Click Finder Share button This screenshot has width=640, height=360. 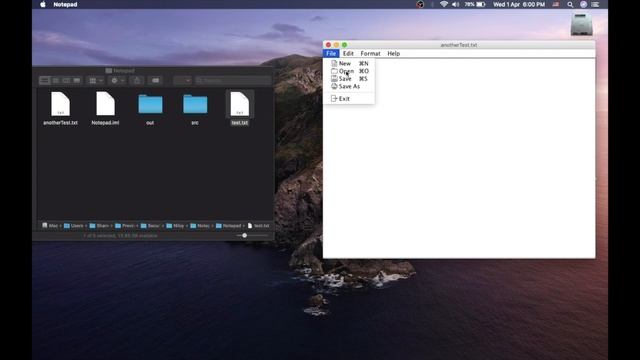point(137,80)
